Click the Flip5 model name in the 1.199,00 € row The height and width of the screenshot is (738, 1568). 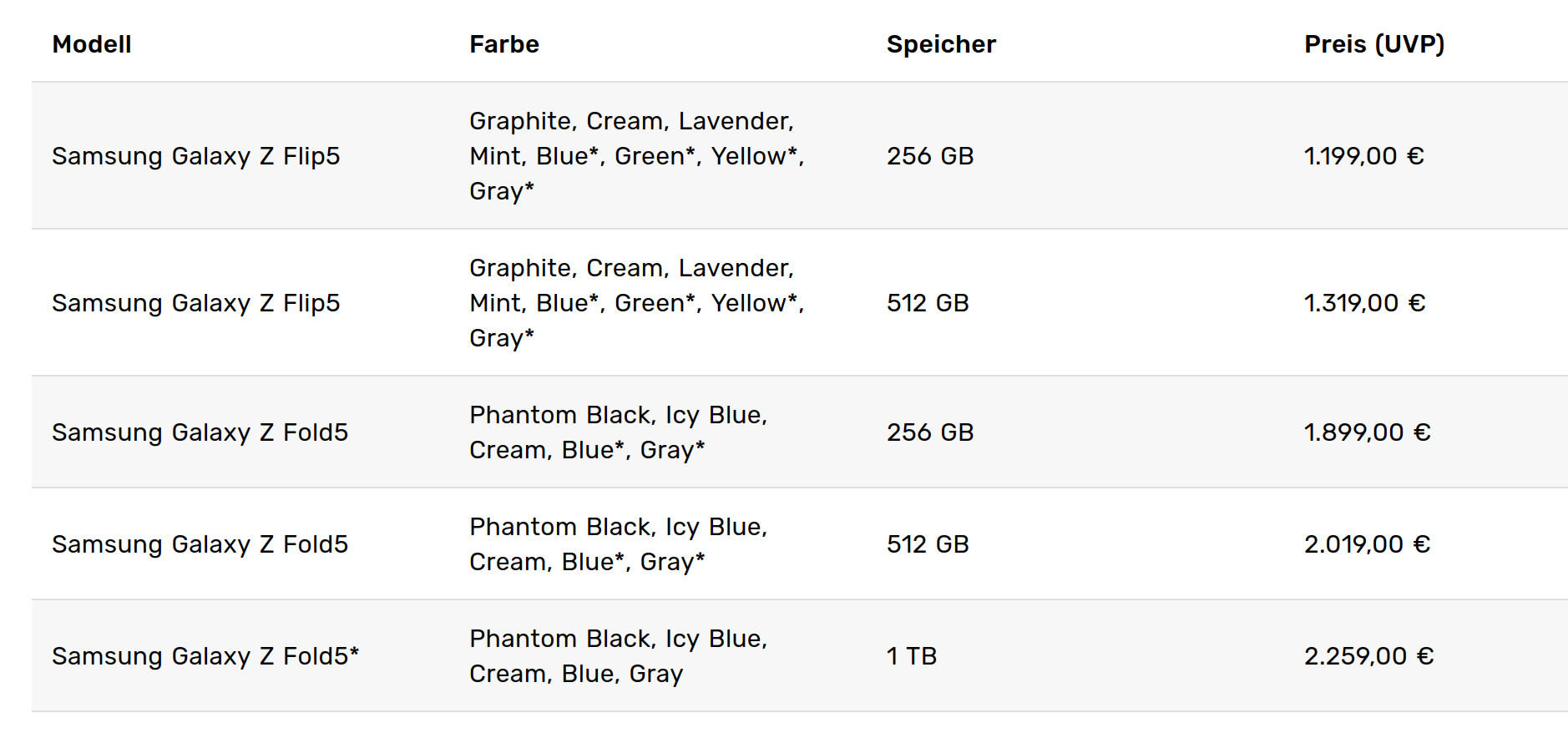(x=196, y=156)
